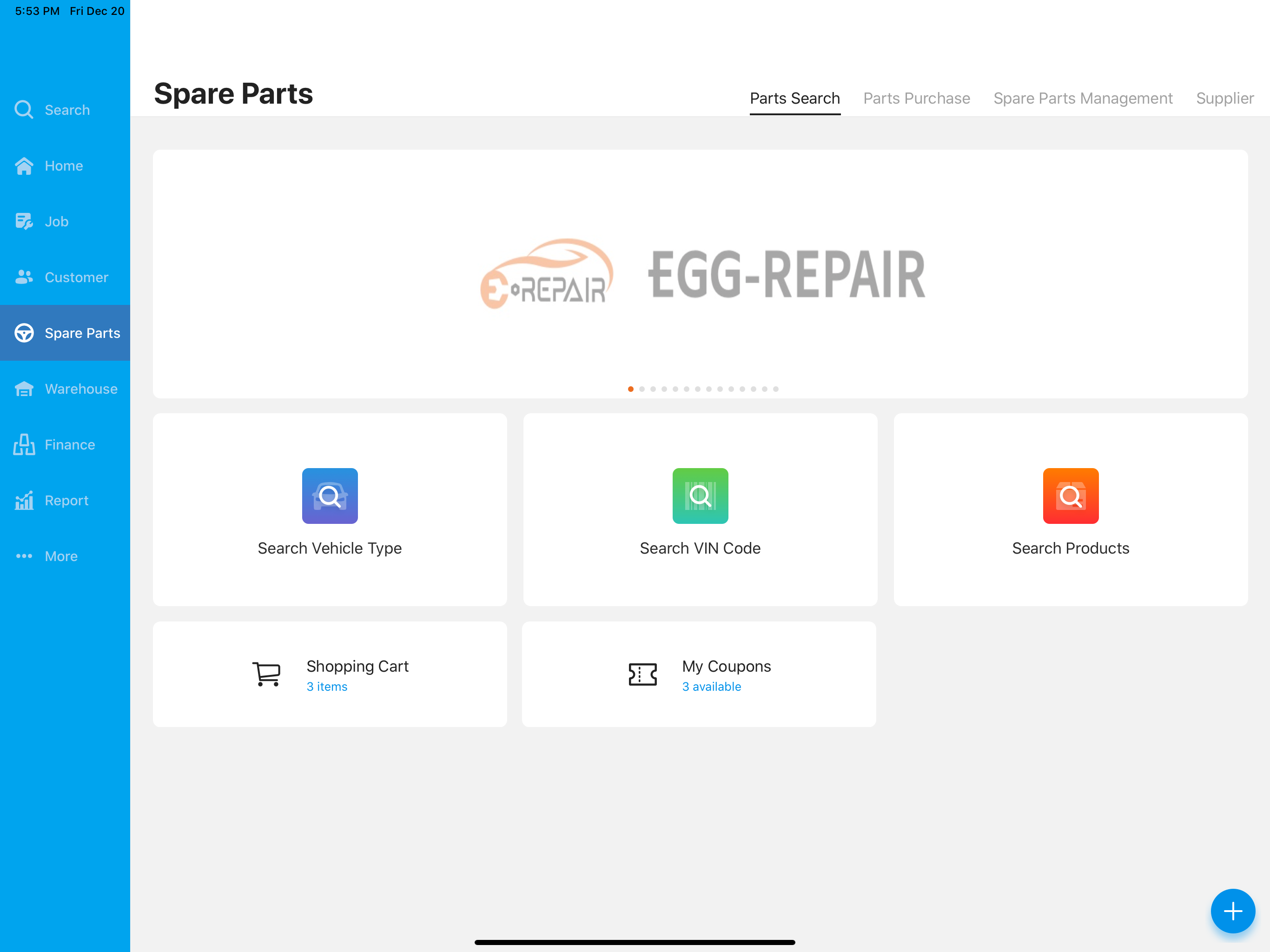Screen dimensions: 1270x952
Task: Click the Search Products icon
Action: click(1070, 496)
